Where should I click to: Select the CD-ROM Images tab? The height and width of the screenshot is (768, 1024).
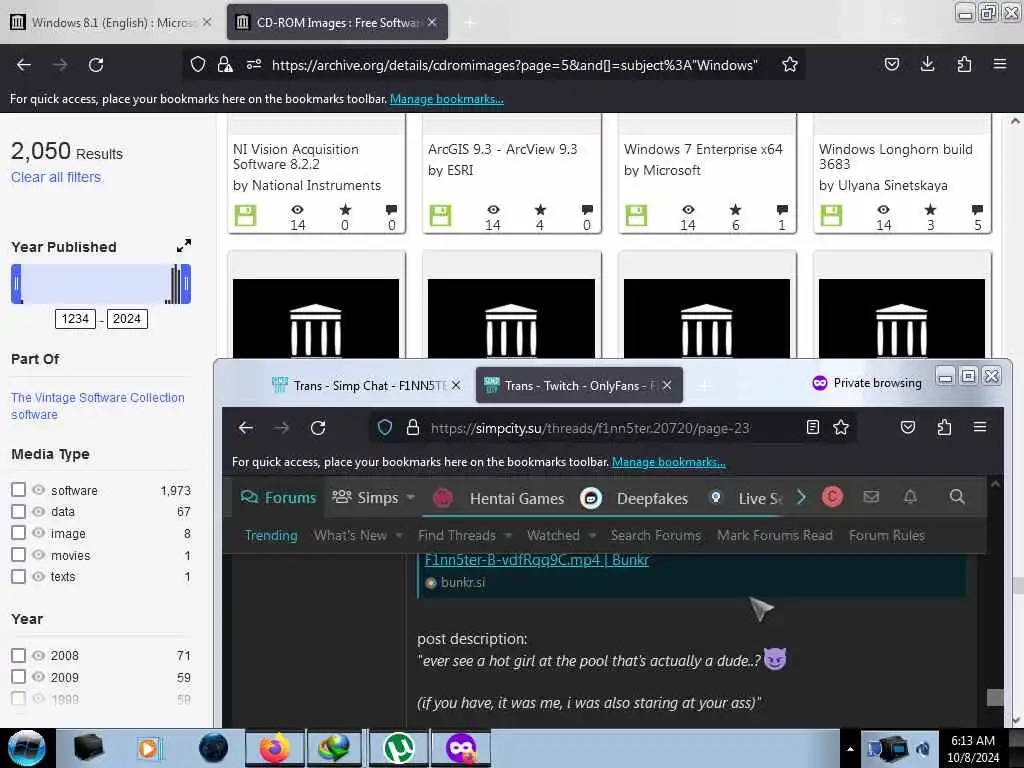[x=337, y=22]
